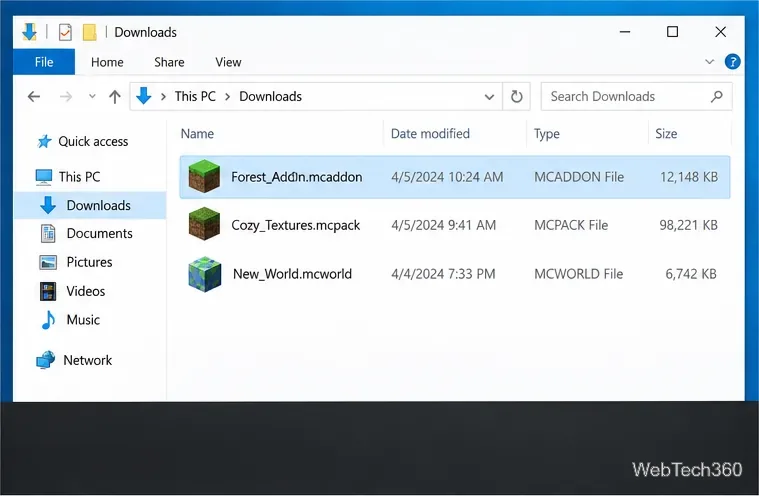Click the date 4/5/2024 10:24 AM

coord(447,177)
